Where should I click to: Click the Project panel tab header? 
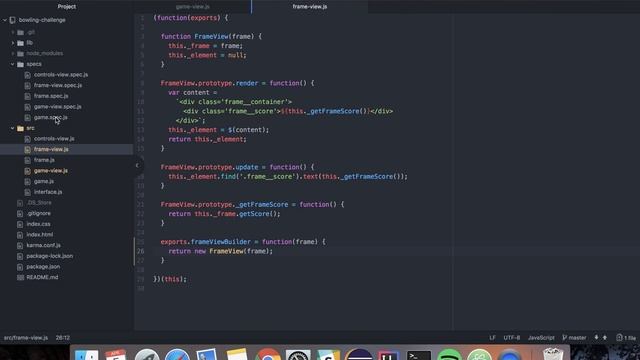(x=67, y=7)
